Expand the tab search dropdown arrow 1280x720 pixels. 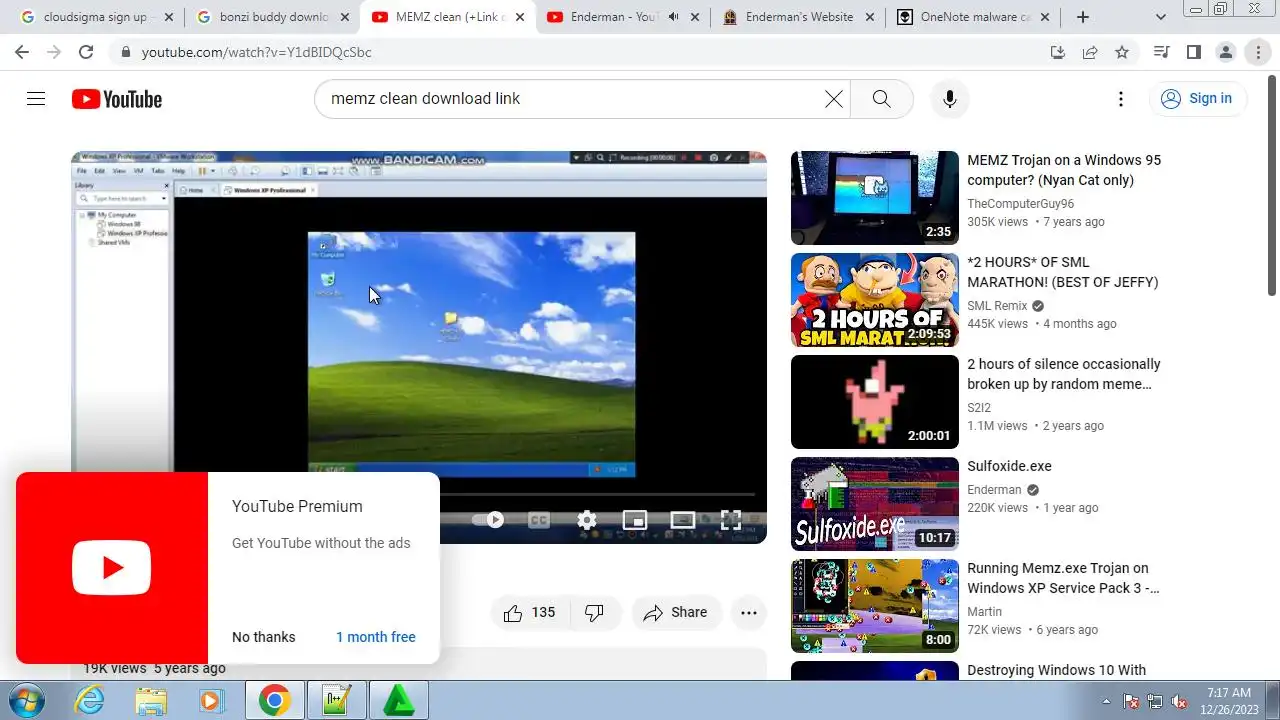[x=1161, y=17]
